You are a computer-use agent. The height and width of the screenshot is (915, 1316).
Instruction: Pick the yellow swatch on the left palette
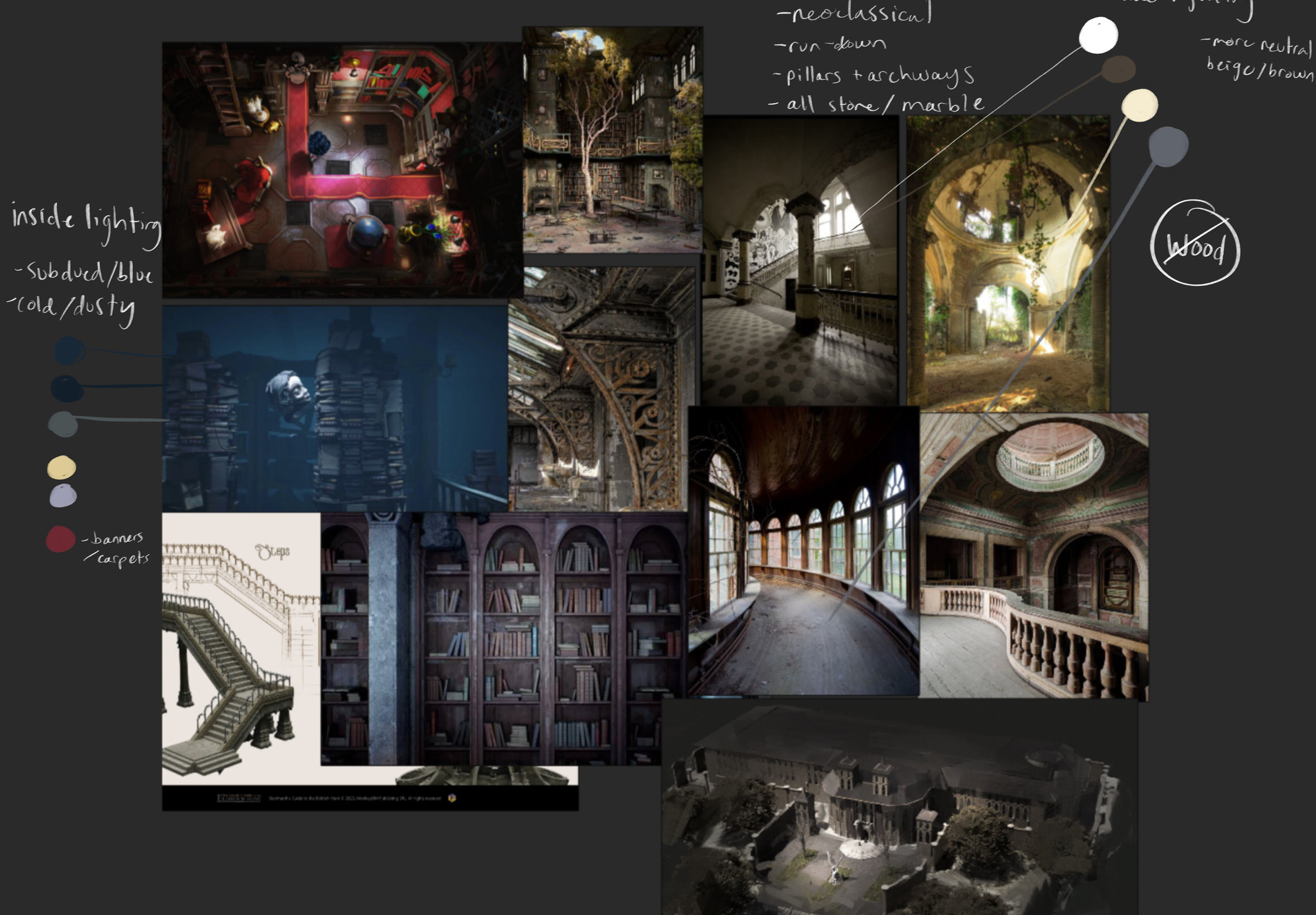[x=61, y=467]
